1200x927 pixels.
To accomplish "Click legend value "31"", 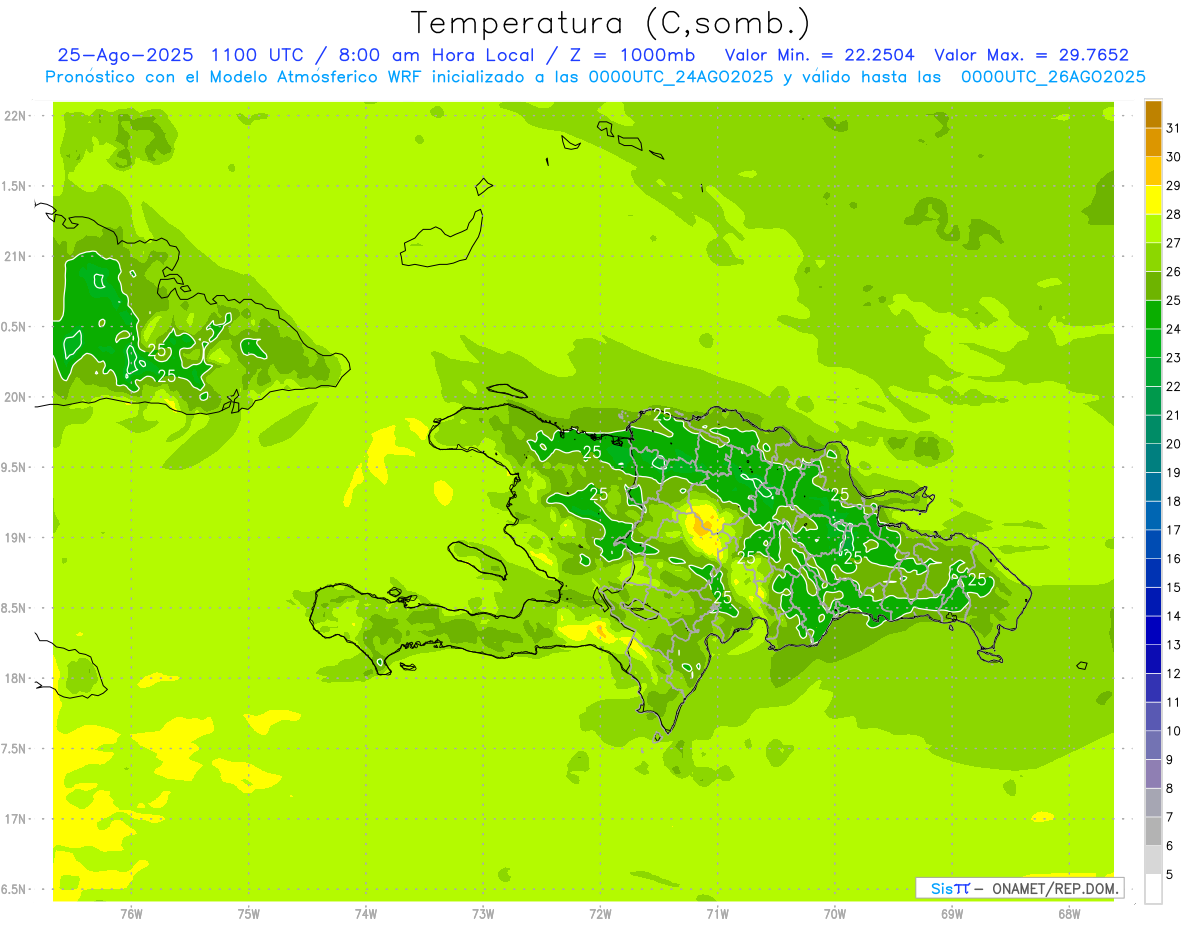I will [x=1174, y=128].
